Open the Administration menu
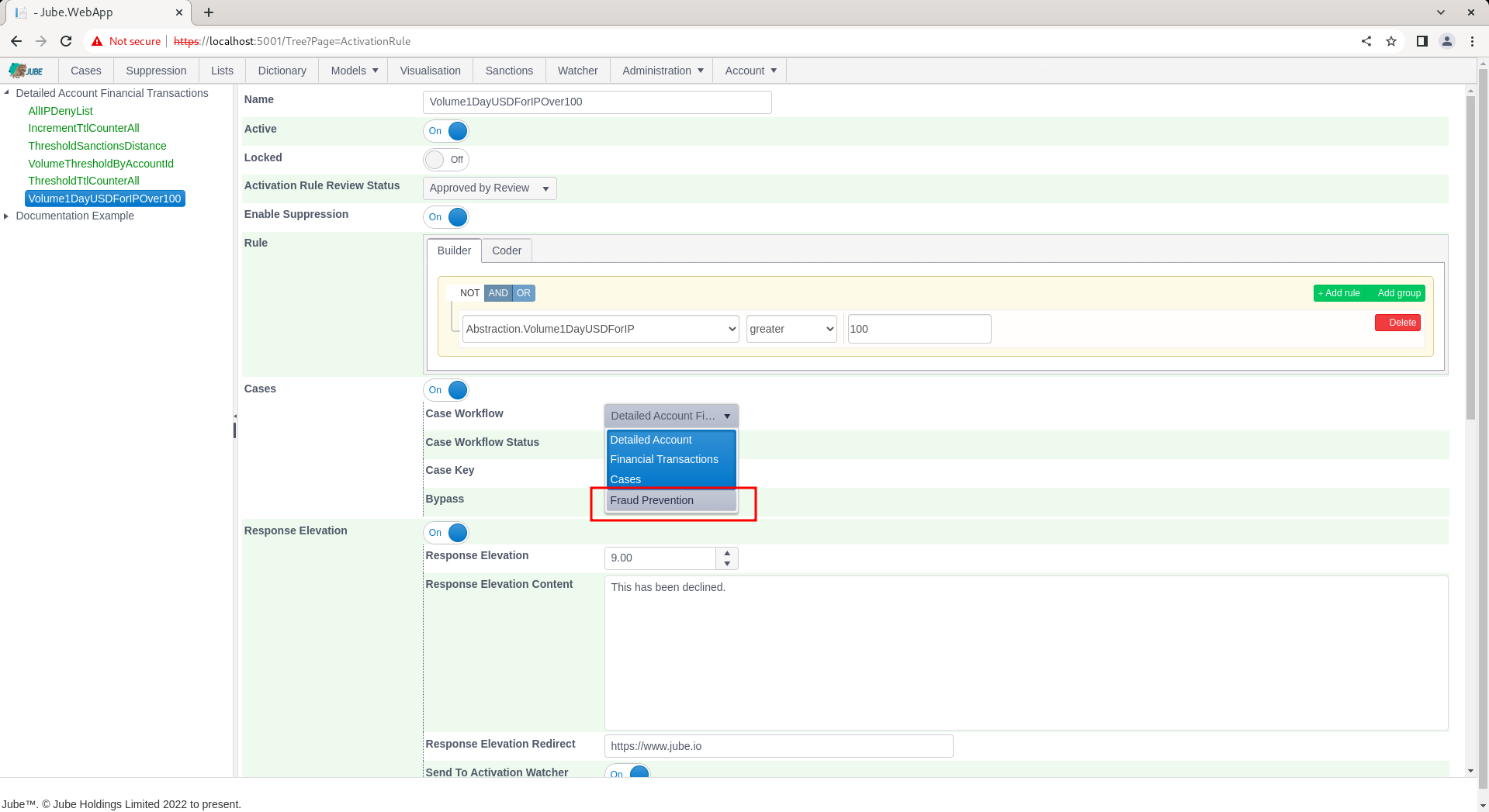This screenshot has height=812, width=1489. 663,71
